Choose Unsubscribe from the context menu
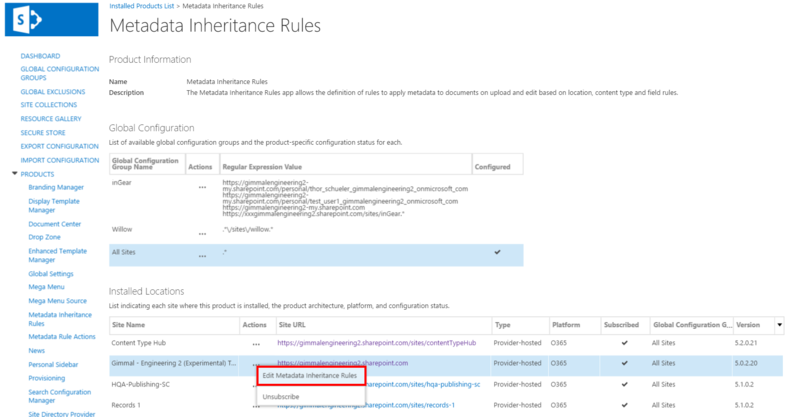The width and height of the screenshot is (800, 417). tap(281, 397)
